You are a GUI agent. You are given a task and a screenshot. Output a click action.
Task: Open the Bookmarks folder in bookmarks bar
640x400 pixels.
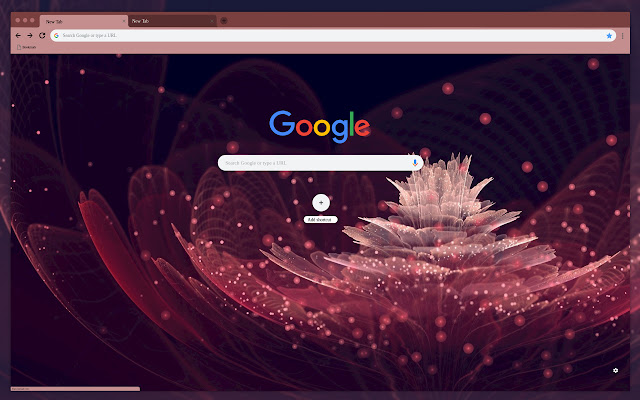tap(26, 47)
